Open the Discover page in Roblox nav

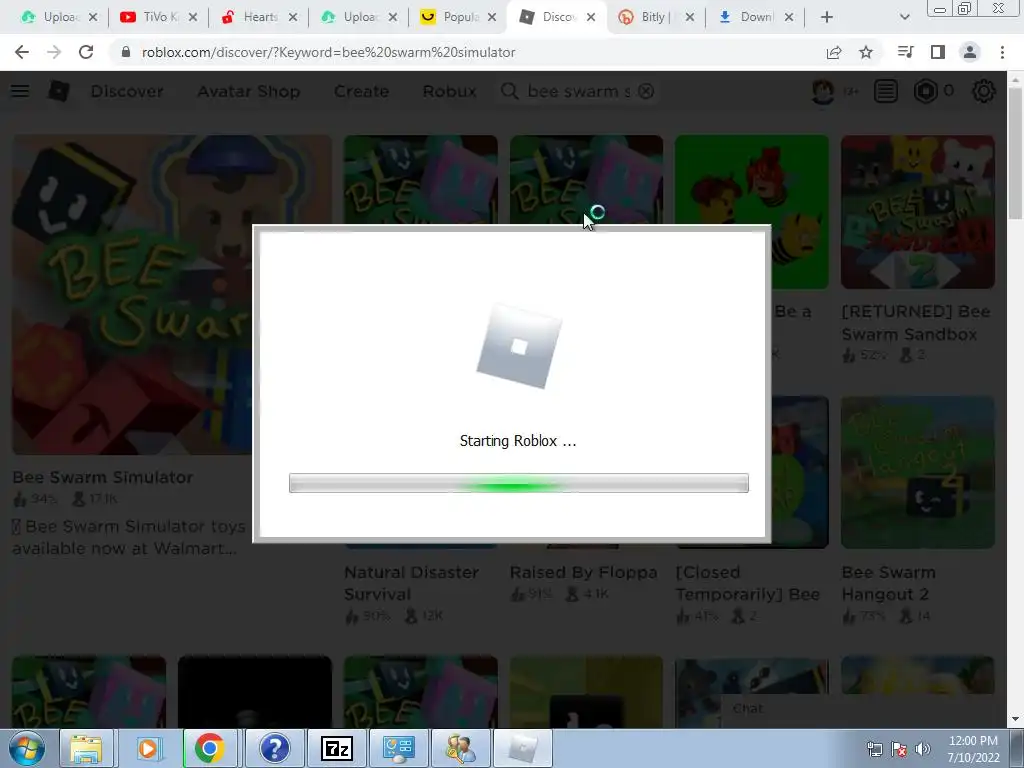(x=127, y=91)
